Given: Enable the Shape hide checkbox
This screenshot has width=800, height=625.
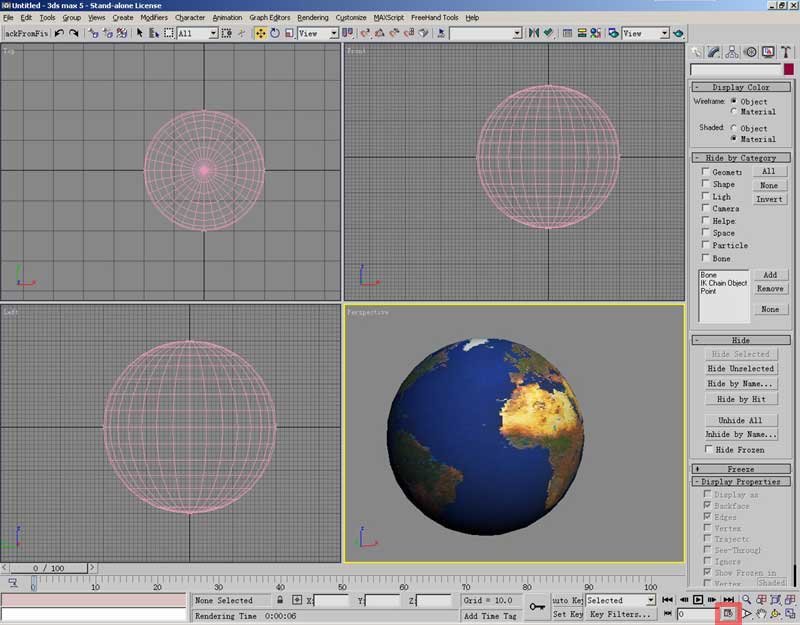Looking at the screenshot, I should click(x=705, y=185).
